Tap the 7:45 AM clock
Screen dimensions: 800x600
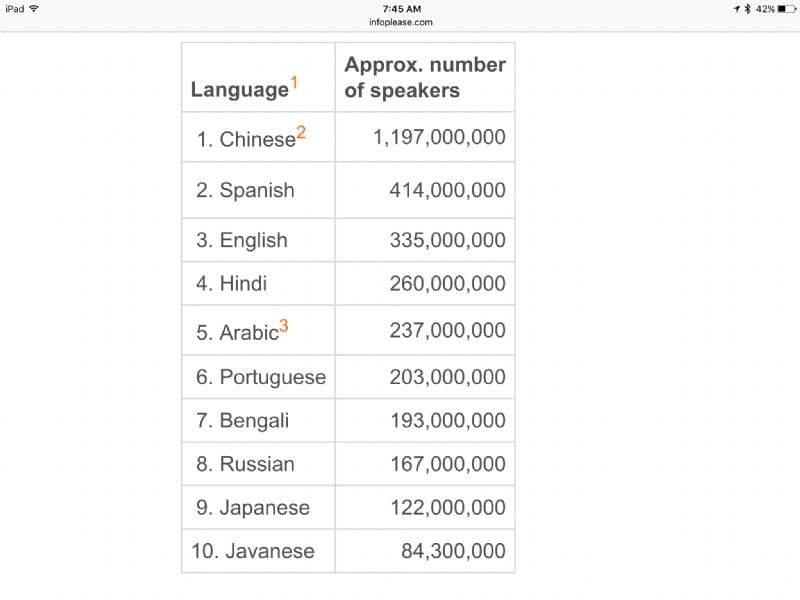coord(400,8)
